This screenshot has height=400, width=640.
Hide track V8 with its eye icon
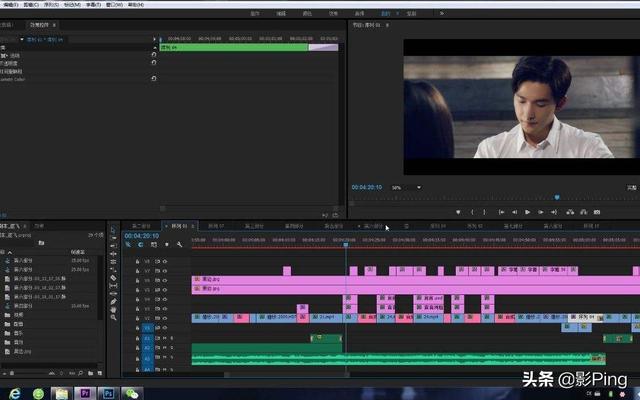[x=165, y=261]
